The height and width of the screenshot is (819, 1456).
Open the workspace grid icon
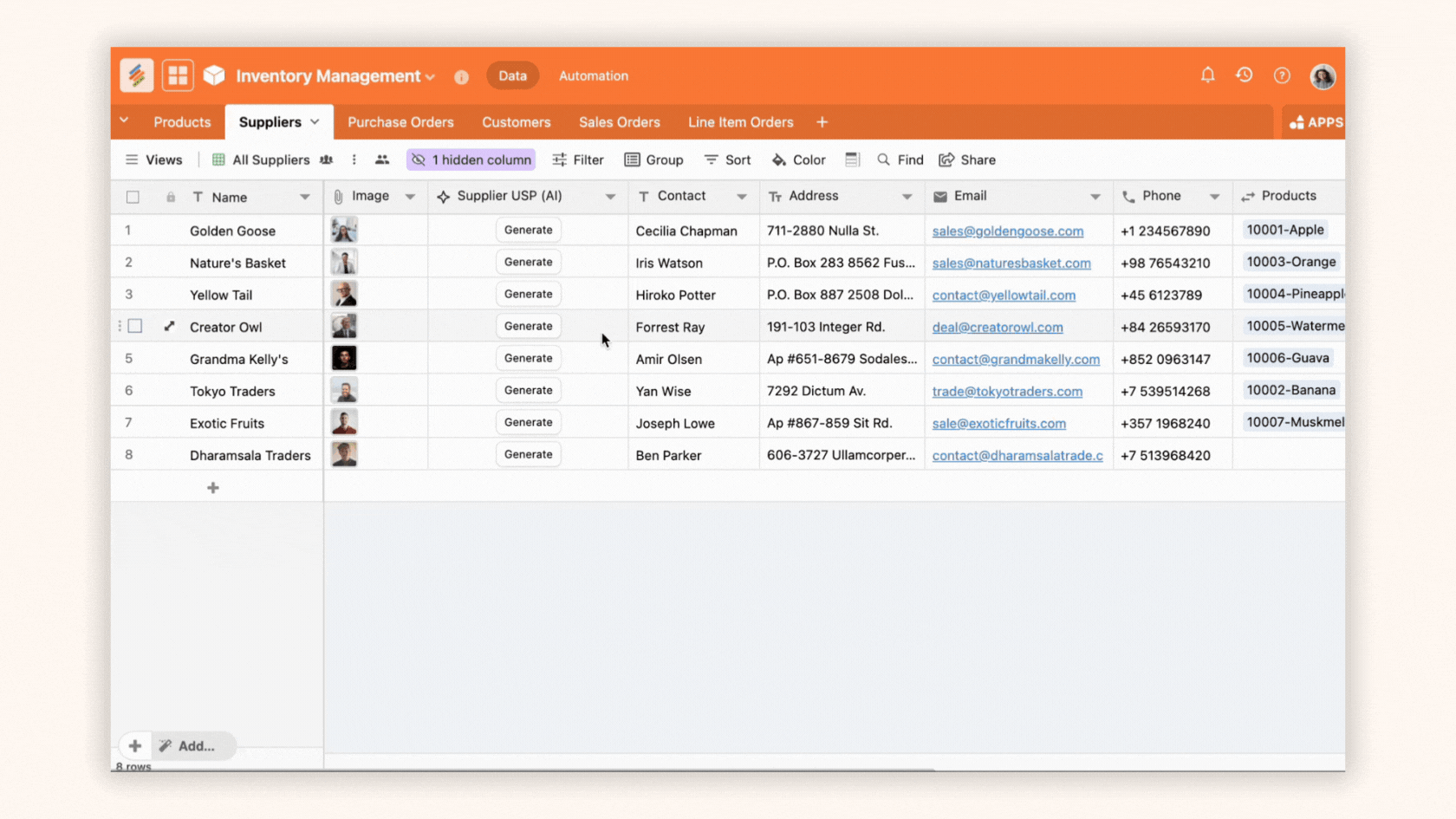point(178,75)
